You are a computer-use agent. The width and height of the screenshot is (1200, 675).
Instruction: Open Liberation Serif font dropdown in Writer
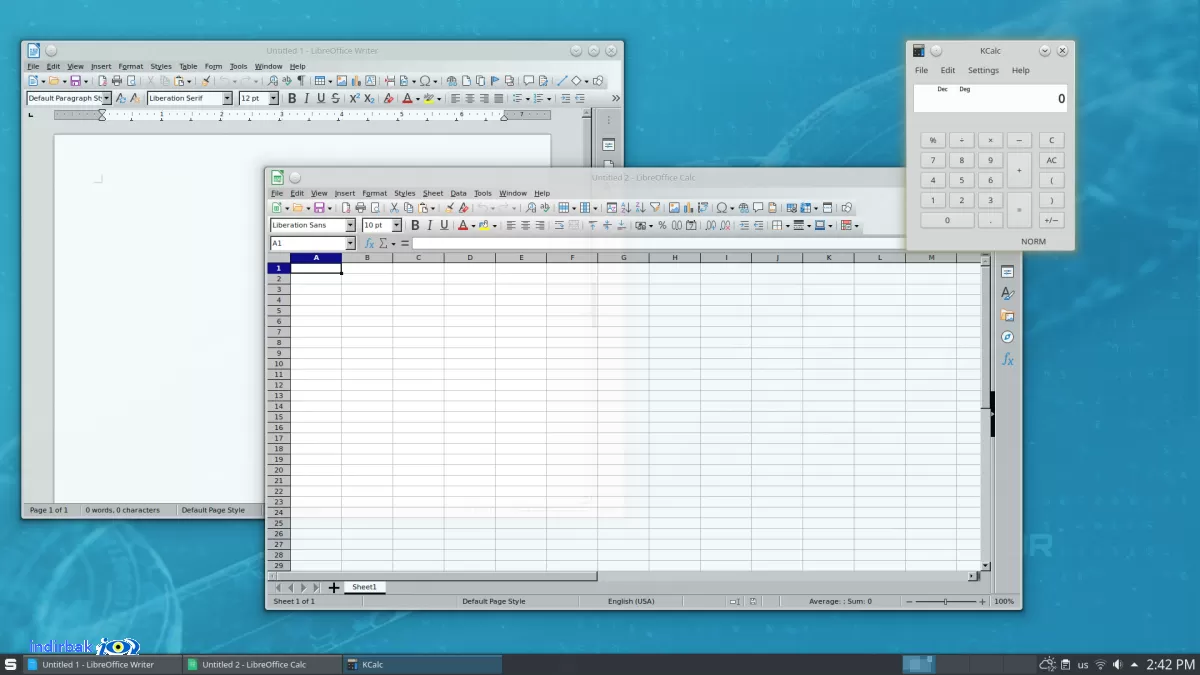pos(227,98)
